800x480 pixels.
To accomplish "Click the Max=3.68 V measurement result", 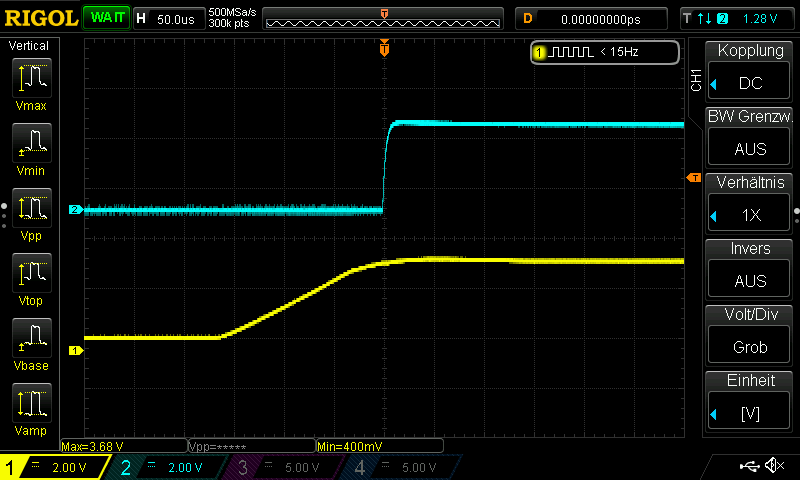I will pos(123,446).
